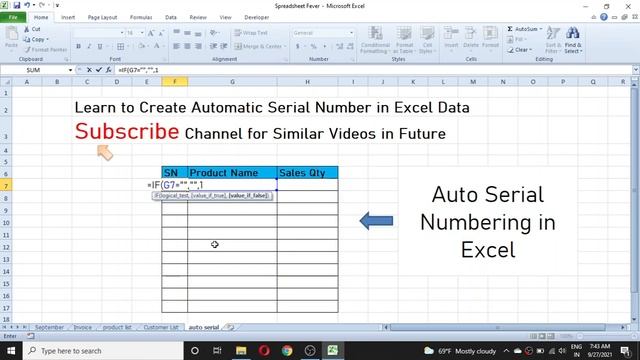Image resolution: width=640 pixels, height=360 pixels.
Task: Click the Insert Worksheet tab icon
Action: (x=231, y=327)
